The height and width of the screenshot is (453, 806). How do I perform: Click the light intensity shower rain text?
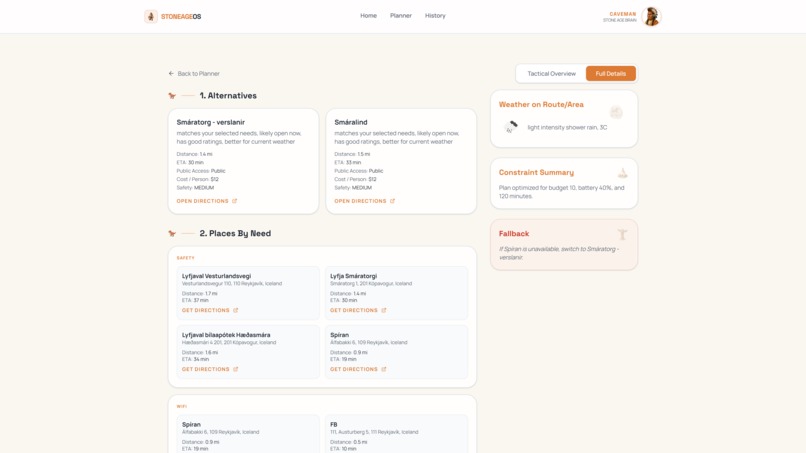pyautogui.click(x=567, y=127)
